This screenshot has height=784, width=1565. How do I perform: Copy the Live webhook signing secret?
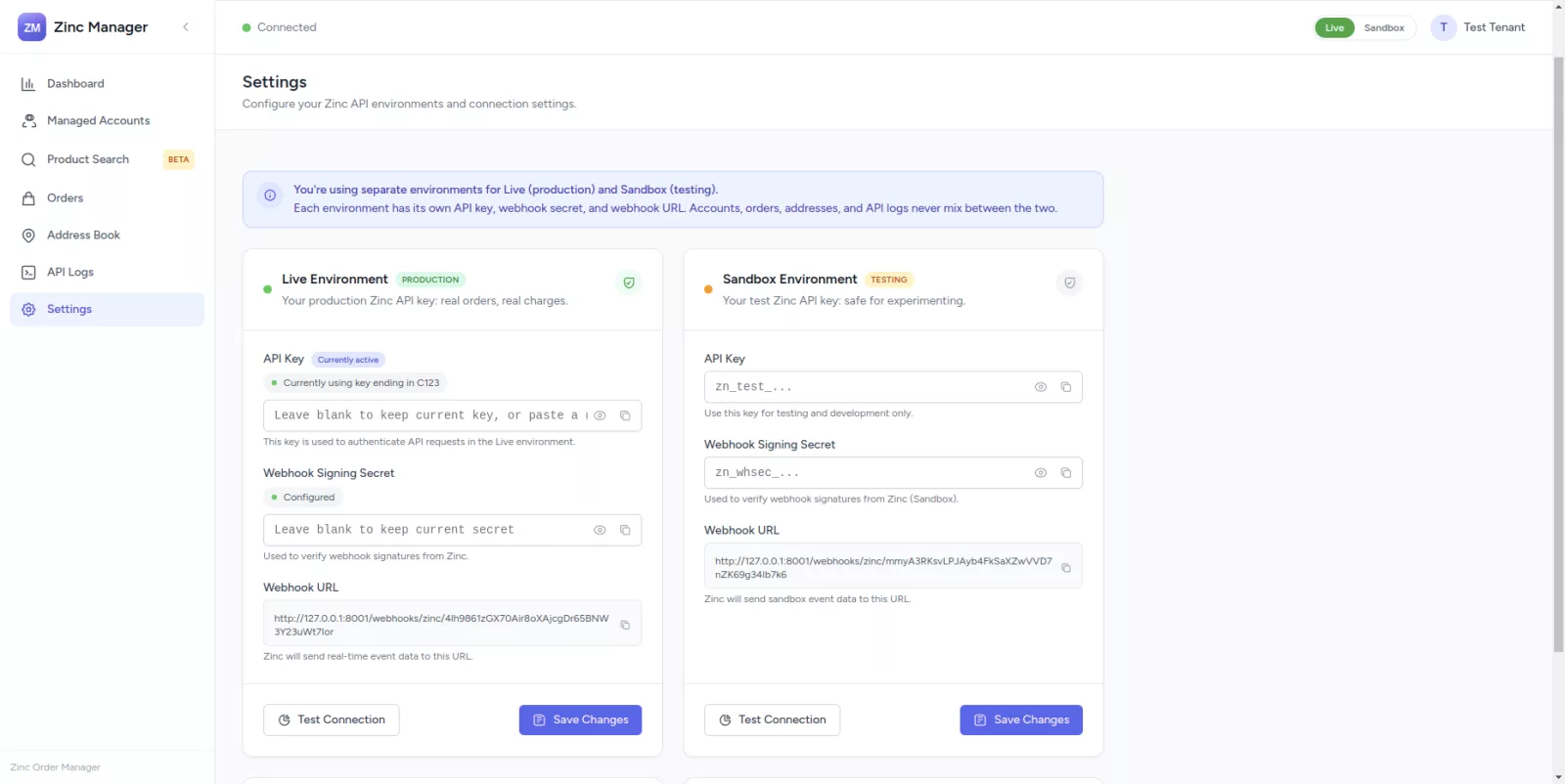[x=625, y=530]
